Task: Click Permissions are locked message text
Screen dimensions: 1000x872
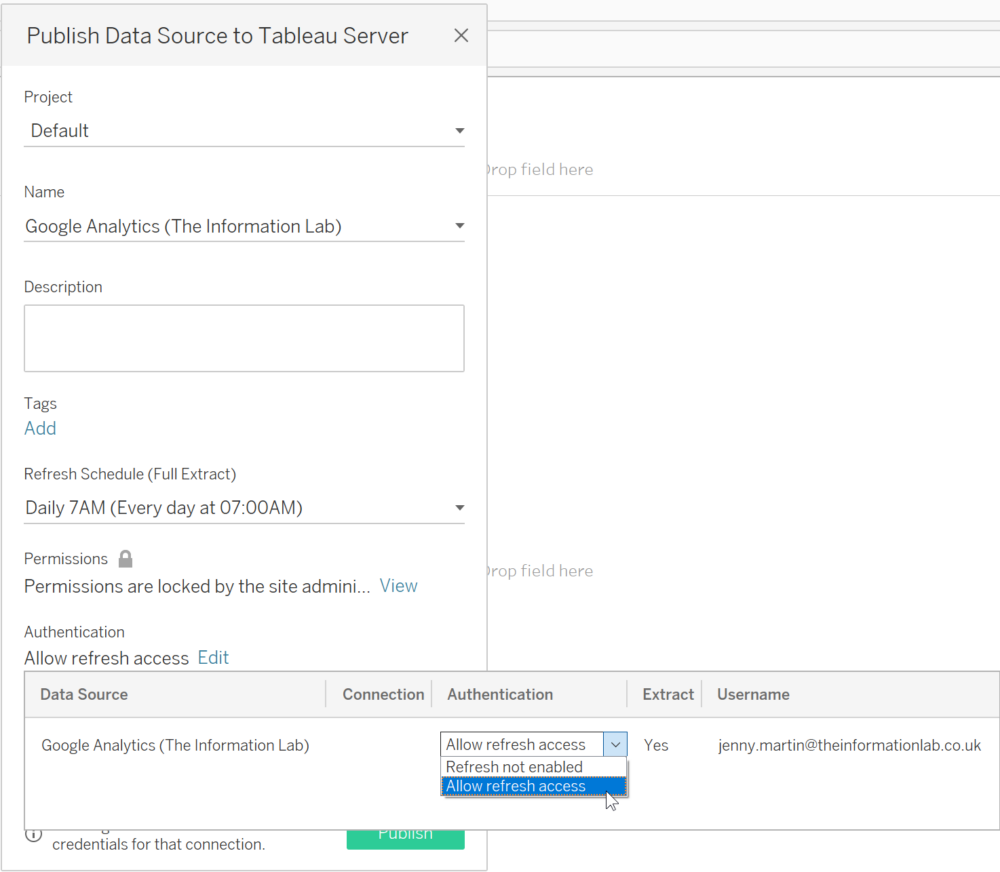Action: click(x=197, y=586)
